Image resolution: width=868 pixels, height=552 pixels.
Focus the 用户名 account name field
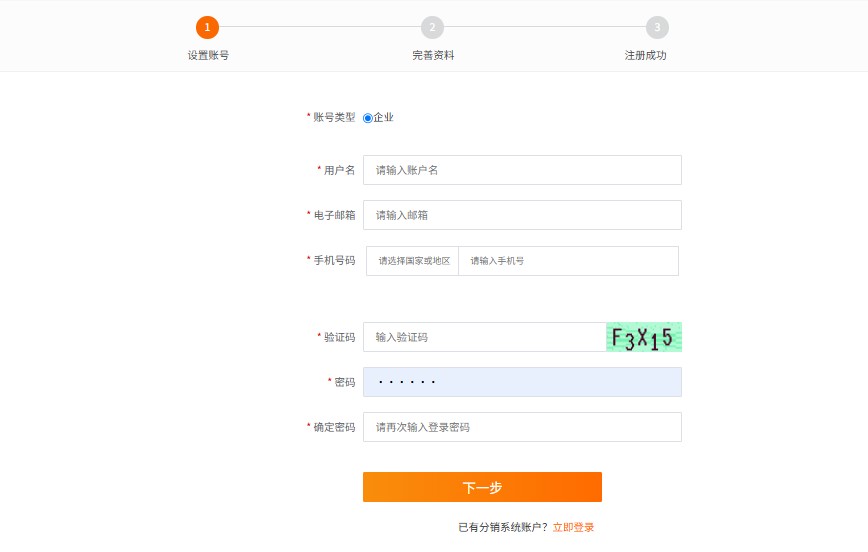[522, 170]
